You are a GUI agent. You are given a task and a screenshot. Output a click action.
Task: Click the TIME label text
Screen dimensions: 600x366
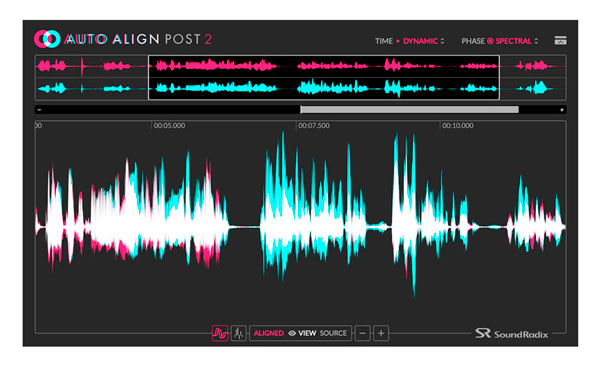click(384, 41)
